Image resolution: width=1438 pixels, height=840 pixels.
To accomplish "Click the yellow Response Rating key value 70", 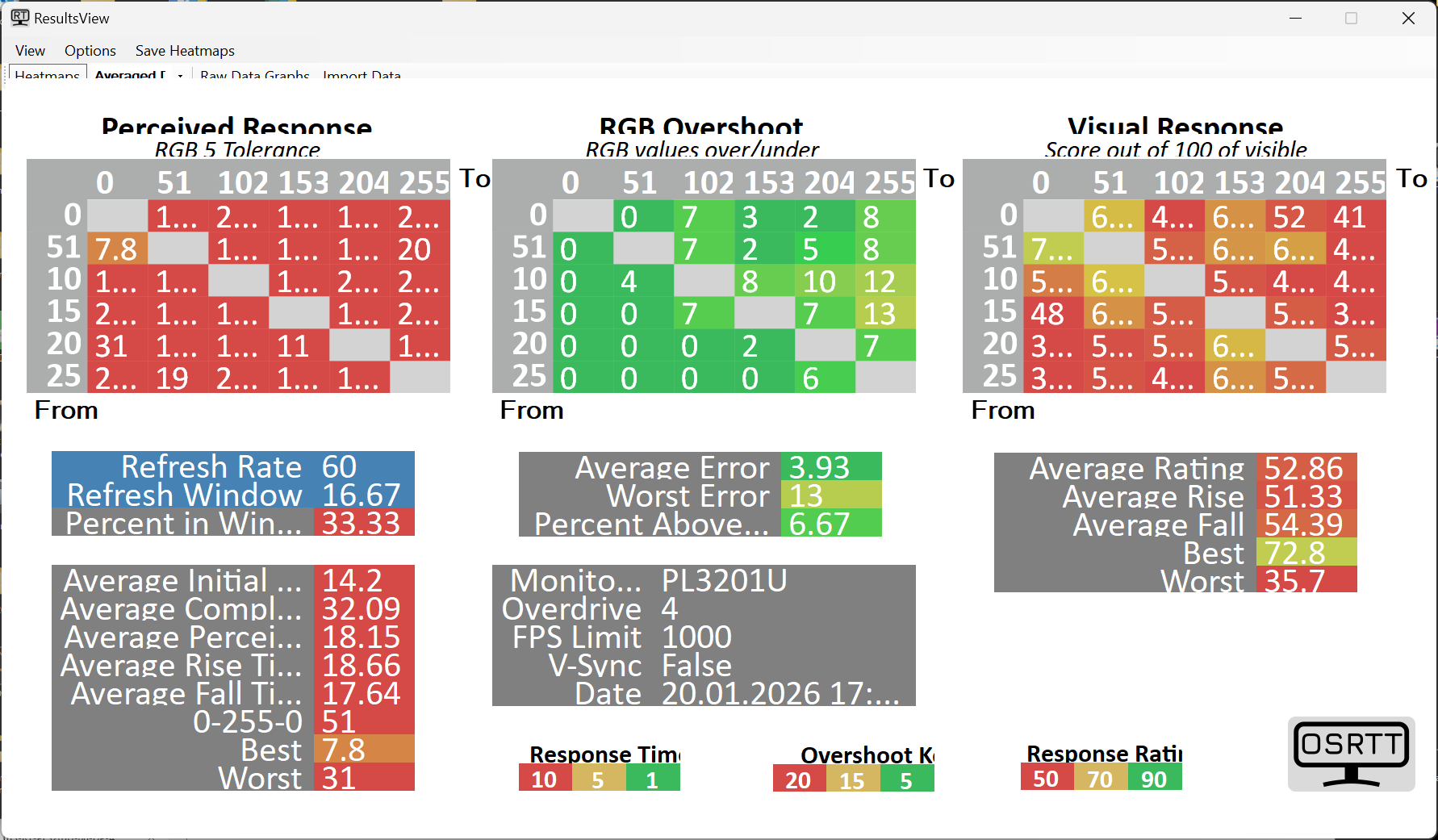I will coord(1100,779).
